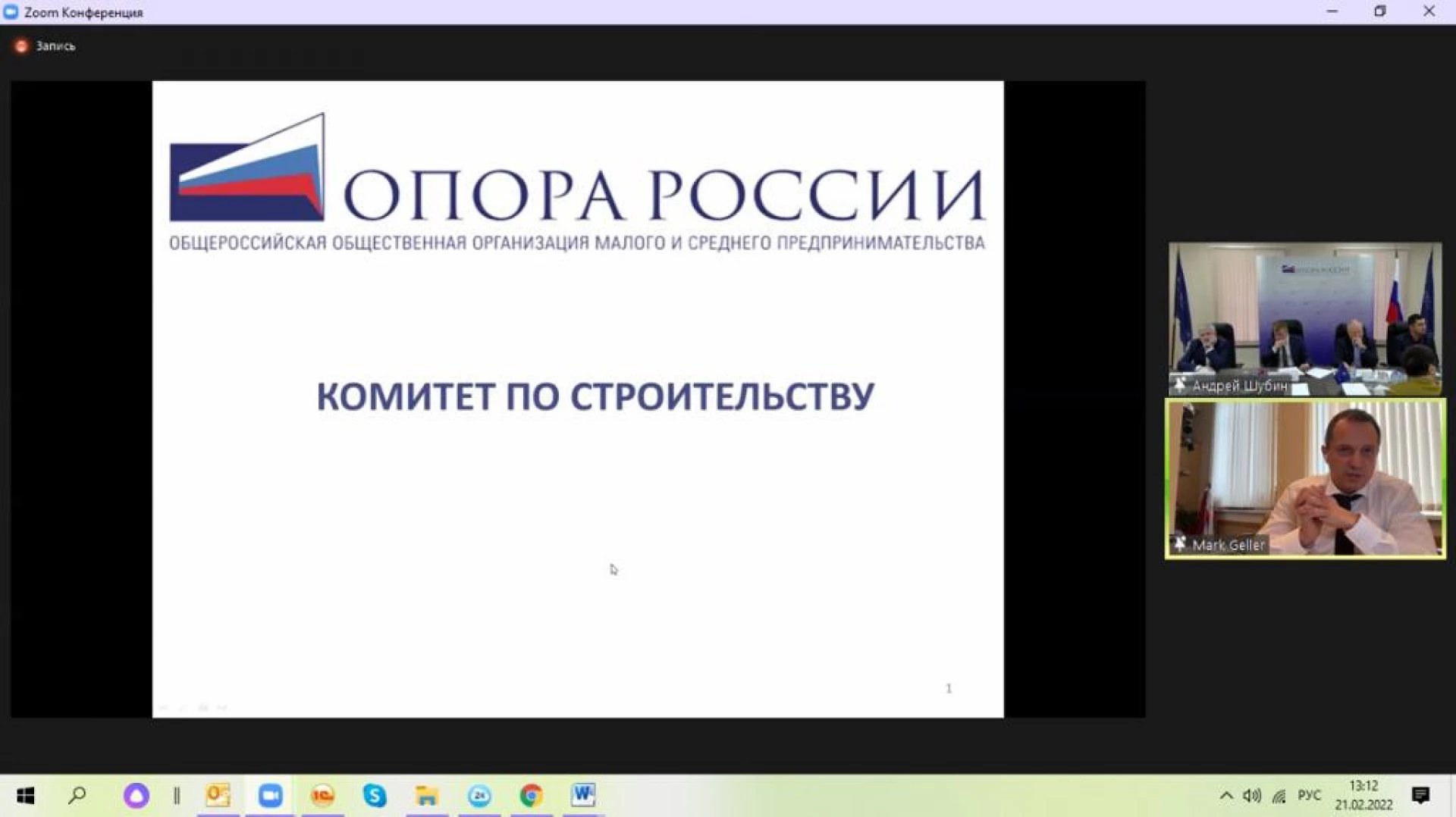
Task: Restore down the Zoom window
Action: (1380, 11)
